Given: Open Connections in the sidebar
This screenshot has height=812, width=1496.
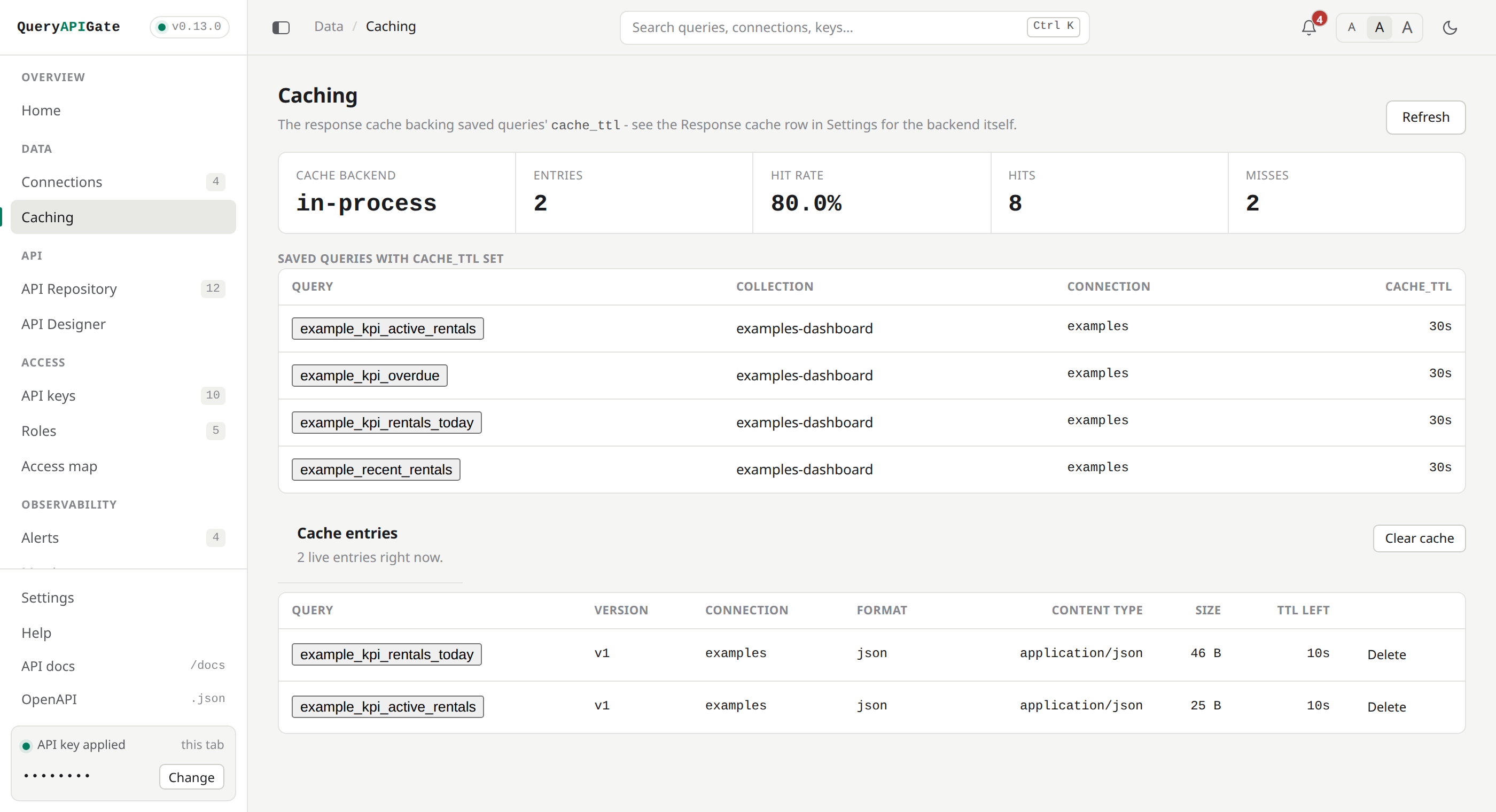Looking at the screenshot, I should (x=123, y=182).
